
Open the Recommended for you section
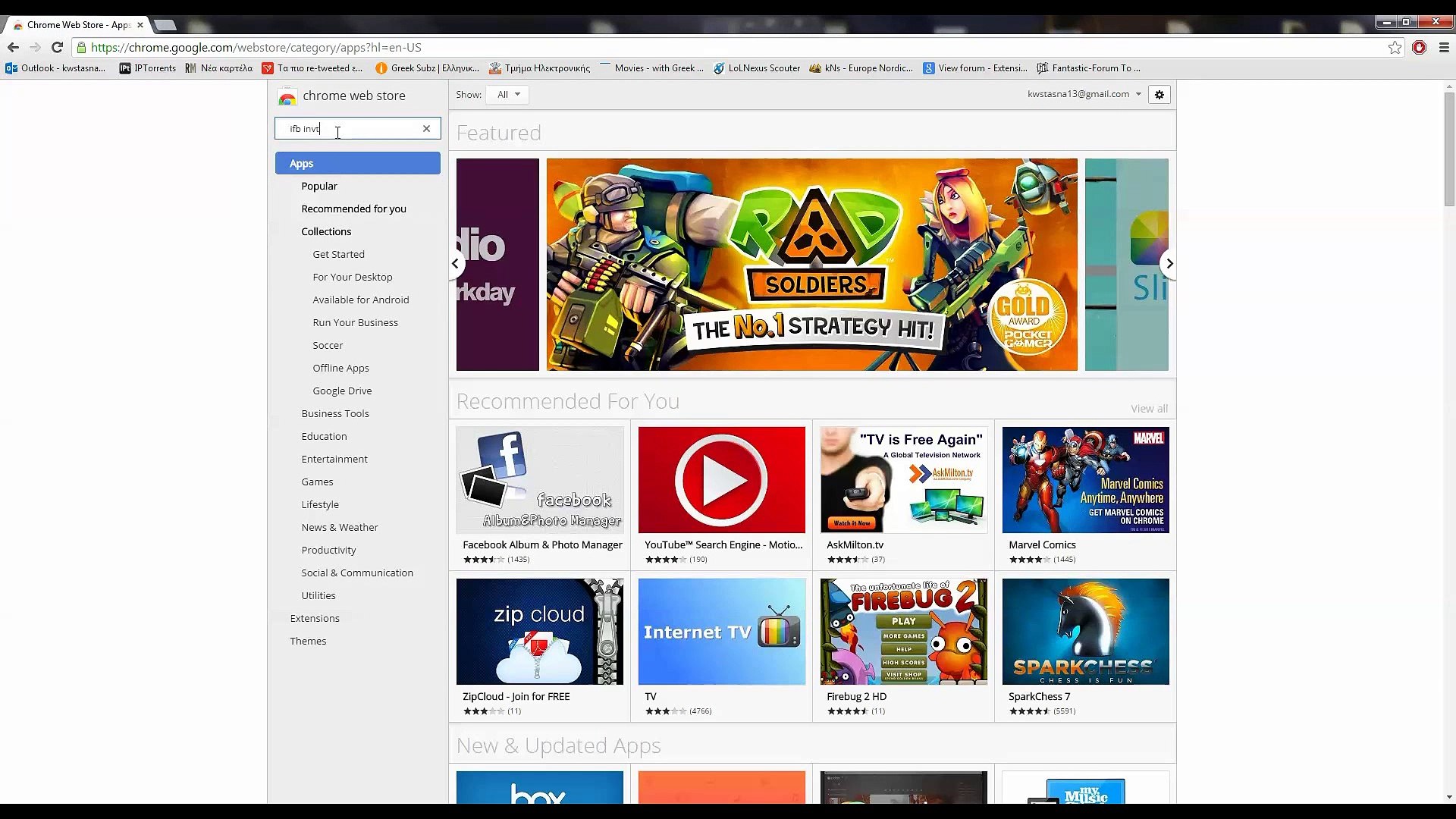point(353,209)
